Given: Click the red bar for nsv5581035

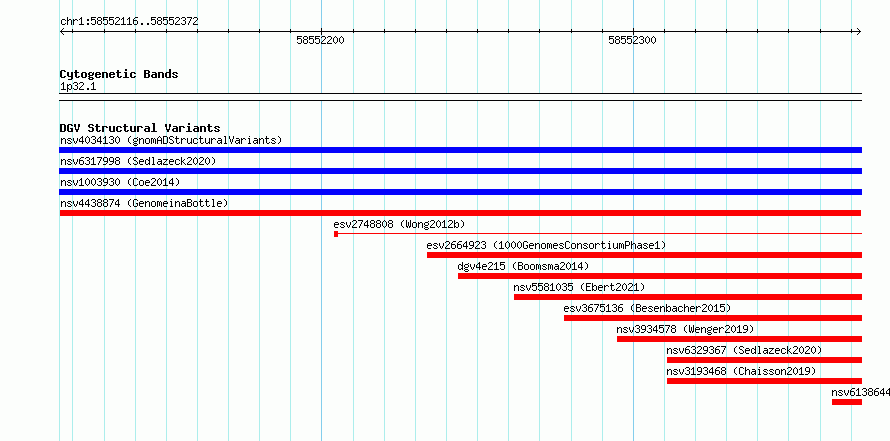Looking at the screenshot, I should pos(688,297).
